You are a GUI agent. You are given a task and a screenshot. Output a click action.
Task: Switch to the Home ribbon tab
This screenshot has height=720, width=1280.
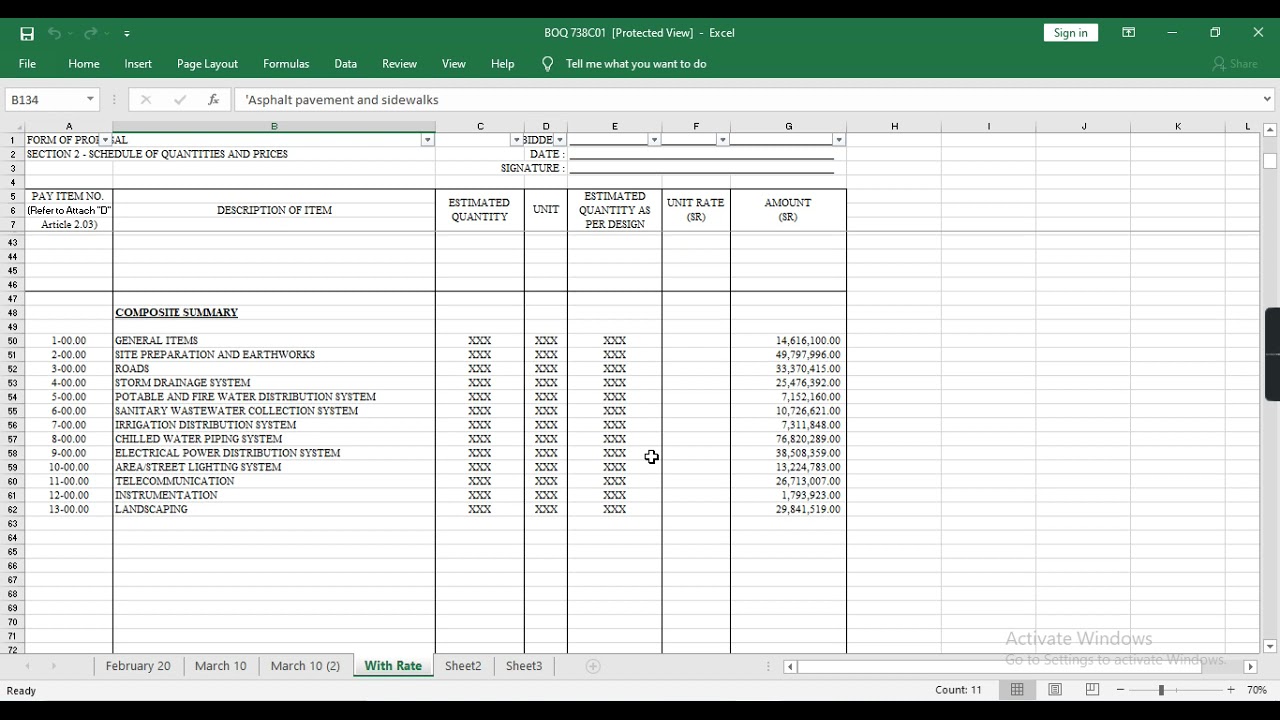[84, 64]
